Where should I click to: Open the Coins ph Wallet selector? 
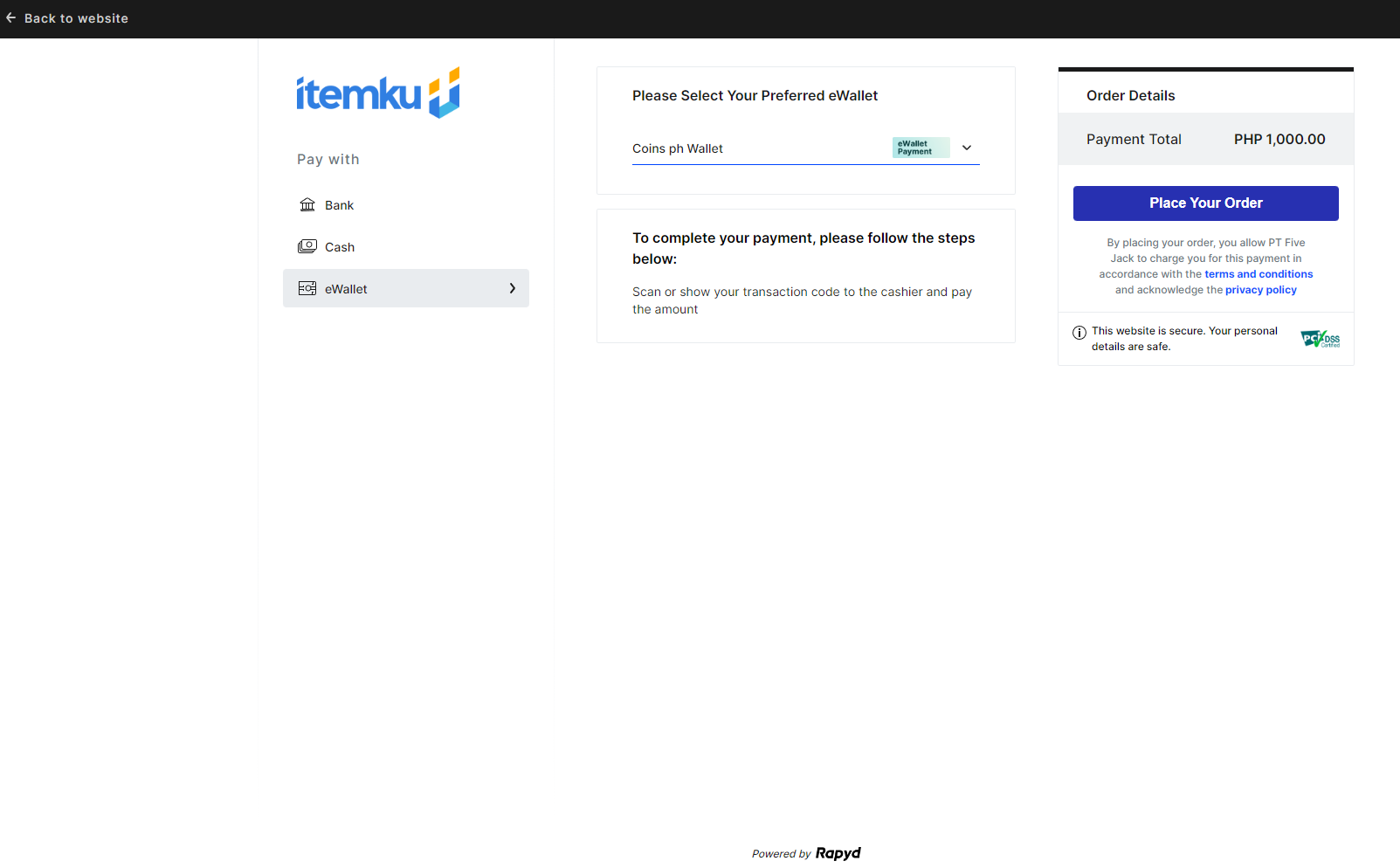pyautogui.click(x=806, y=148)
